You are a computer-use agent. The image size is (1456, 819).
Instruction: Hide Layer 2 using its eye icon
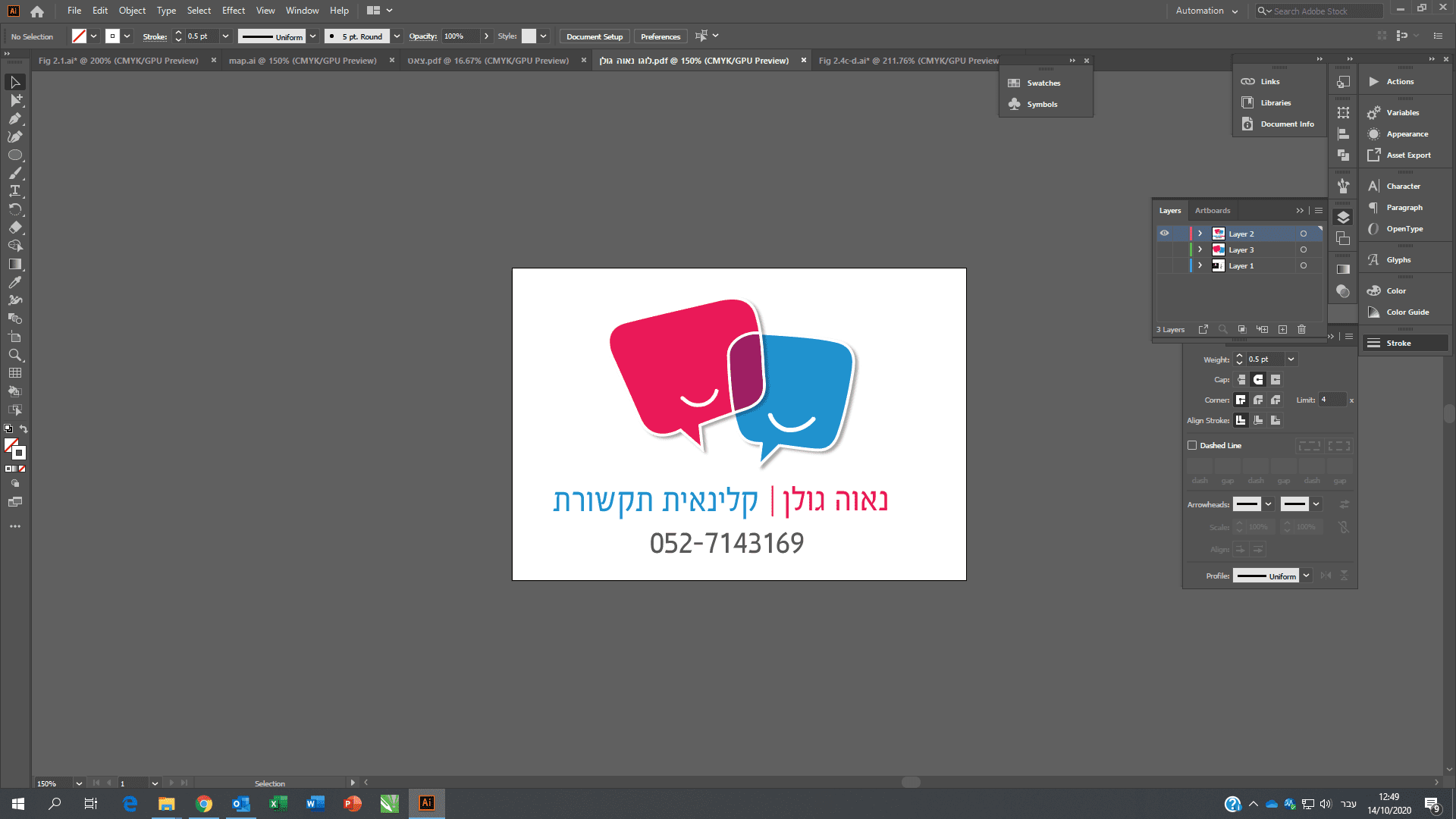(x=1164, y=234)
